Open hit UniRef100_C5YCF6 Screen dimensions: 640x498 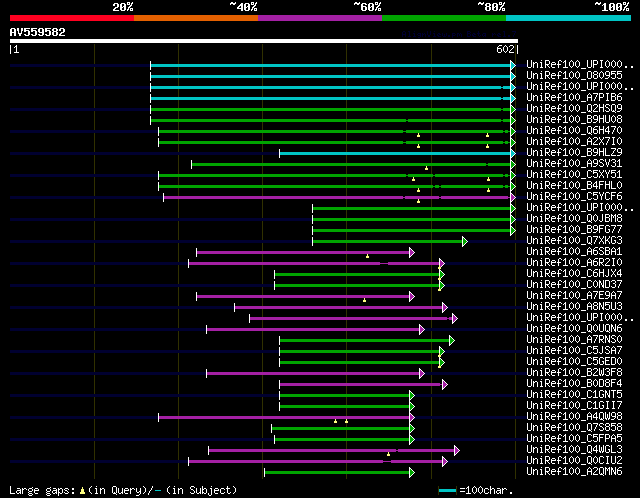coord(574,197)
